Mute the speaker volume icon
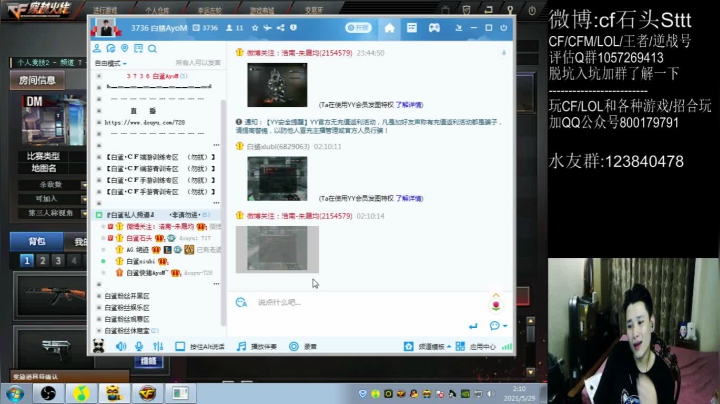Screen dimensions: 720x404 (121, 346)
